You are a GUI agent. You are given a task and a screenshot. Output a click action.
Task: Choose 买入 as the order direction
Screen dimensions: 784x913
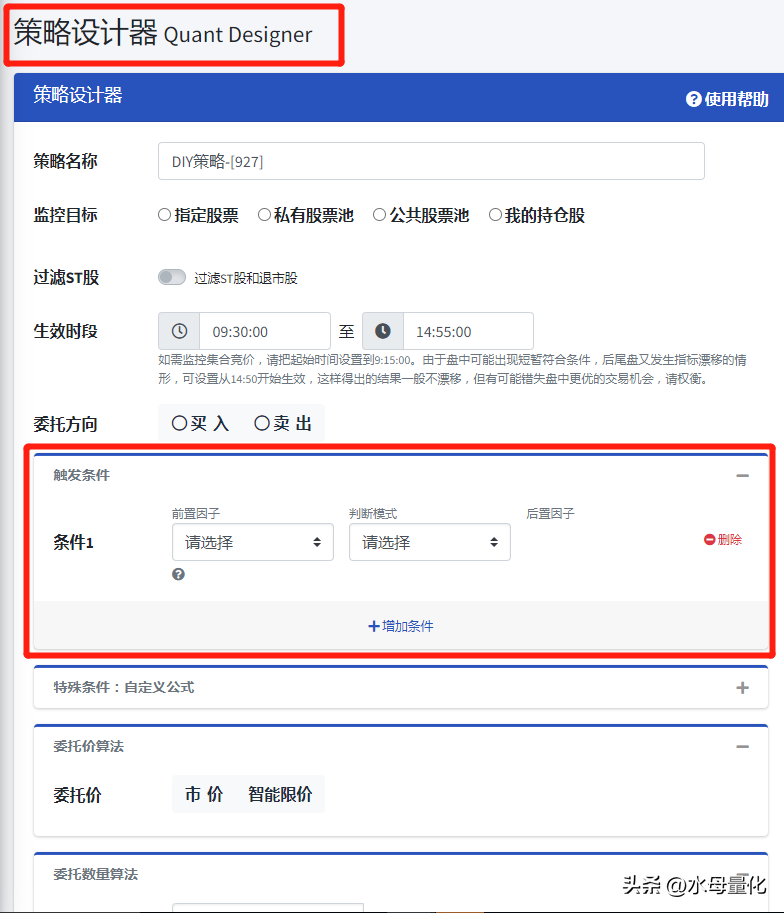(x=200, y=423)
